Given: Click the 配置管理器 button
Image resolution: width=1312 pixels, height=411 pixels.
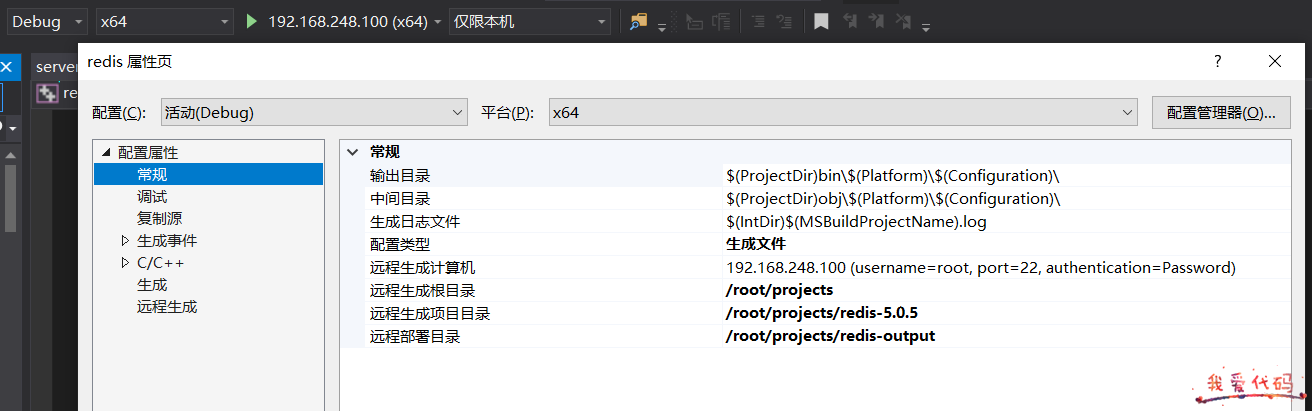Looking at the screenshot, I should click(1221, 113).
